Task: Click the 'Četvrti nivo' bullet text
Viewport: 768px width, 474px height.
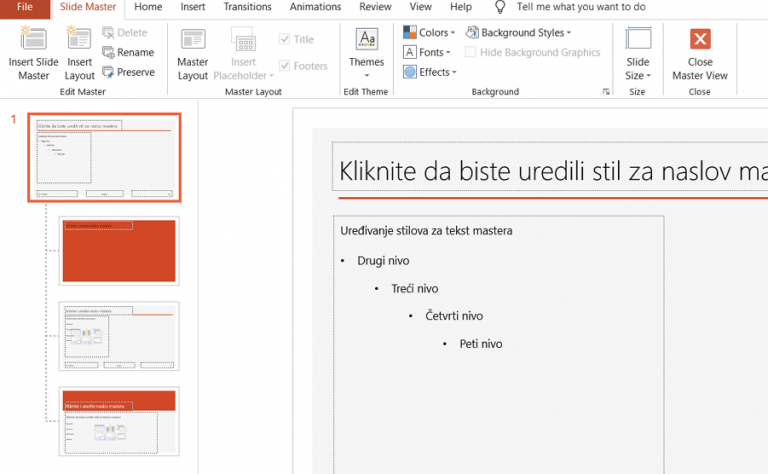Action: click(454, 316)
